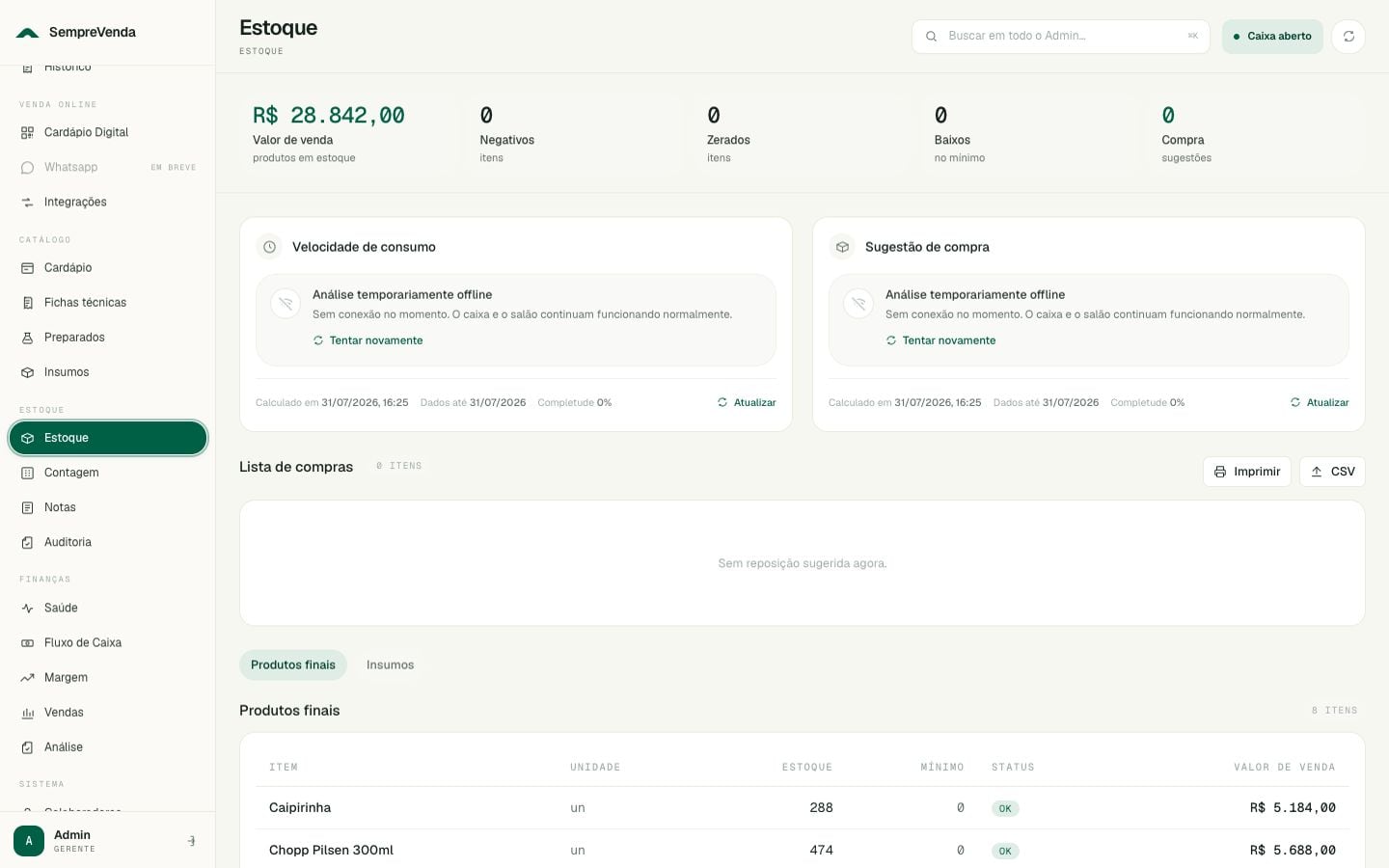Switch to the Insumos tab
The image size is (1389, 868).
[x=390, y=665]
